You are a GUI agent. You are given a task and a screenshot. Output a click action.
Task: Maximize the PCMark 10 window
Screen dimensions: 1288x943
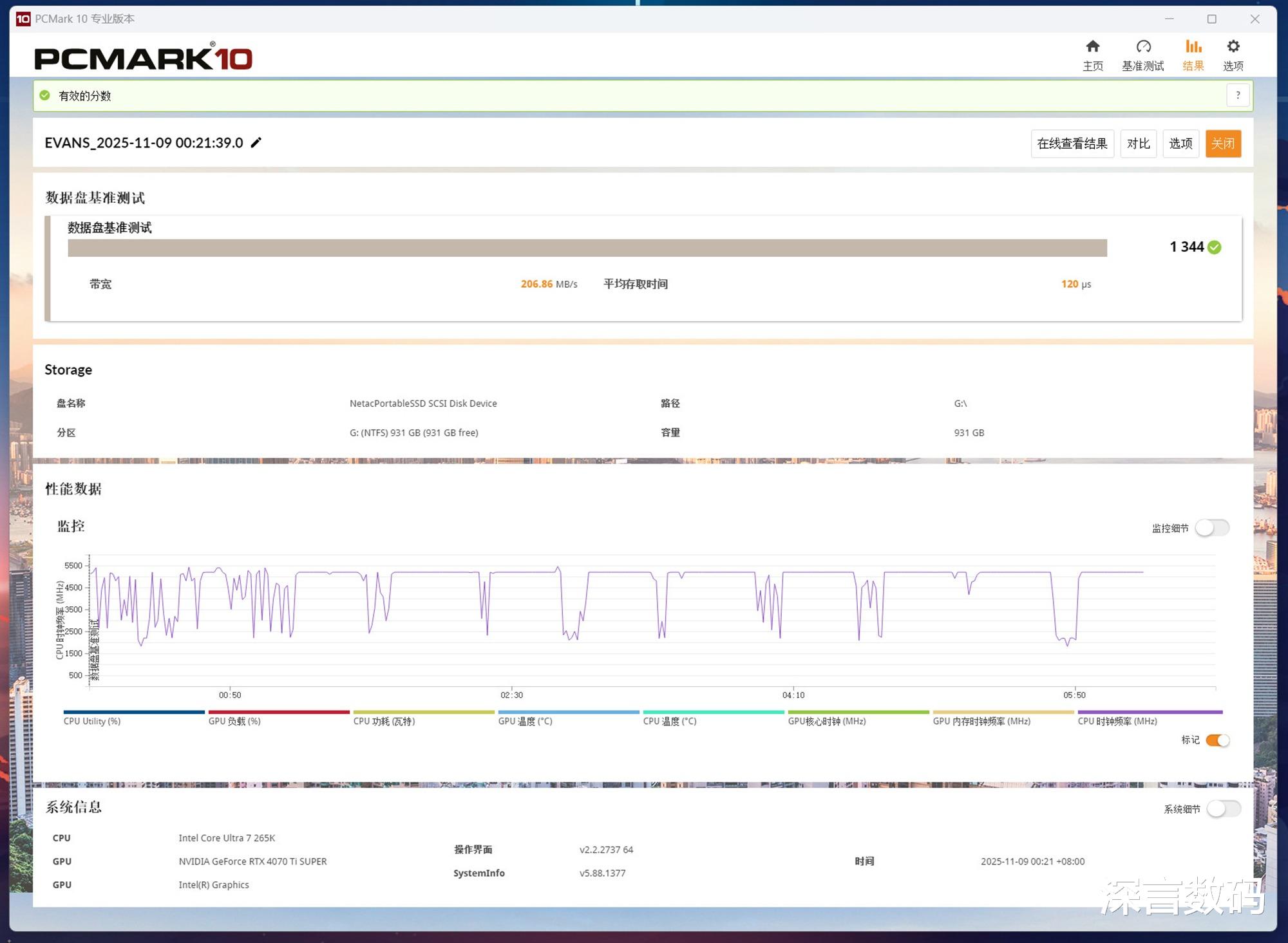(x=1211, y=19)
